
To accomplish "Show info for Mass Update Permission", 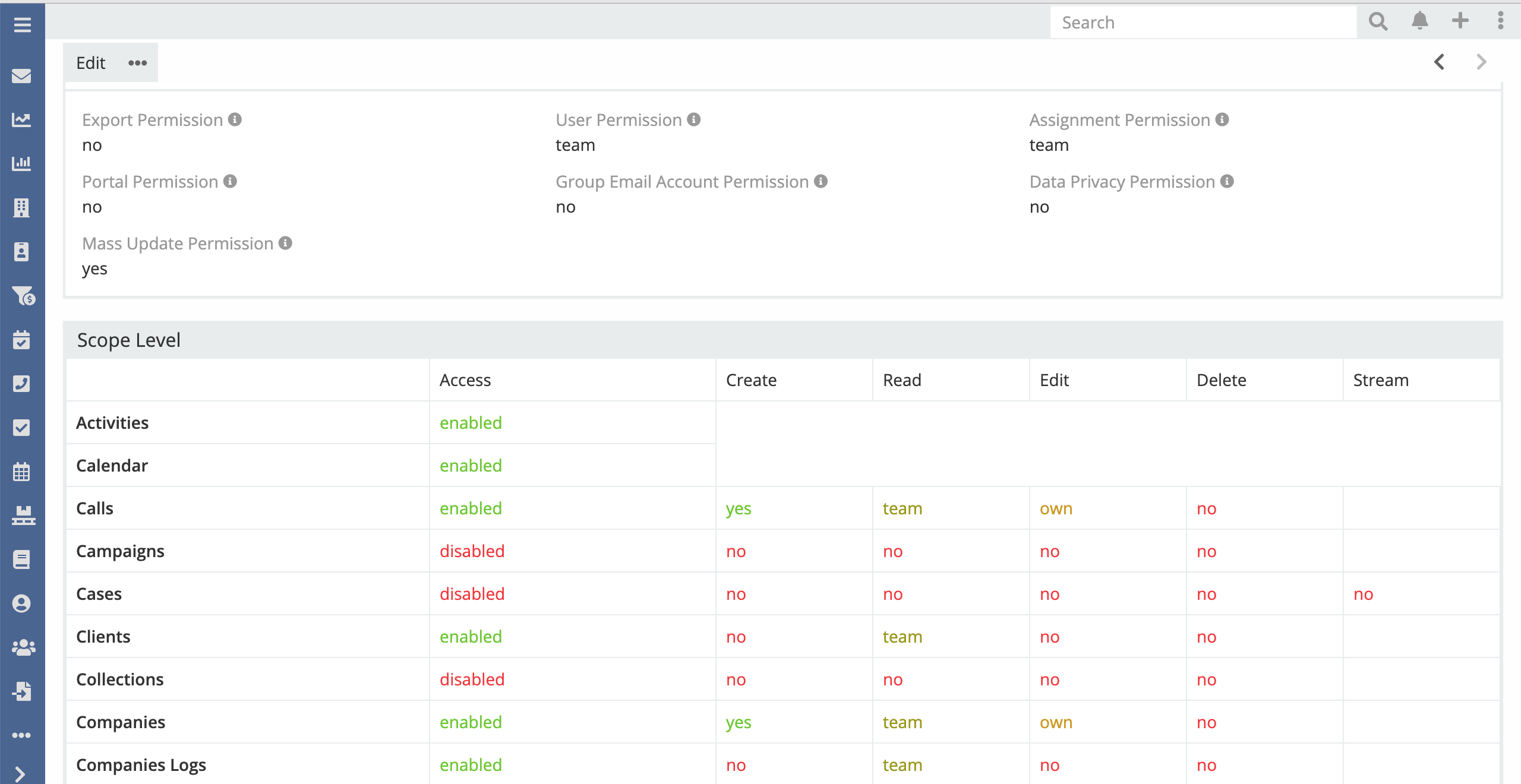I will tap(286, 243).
